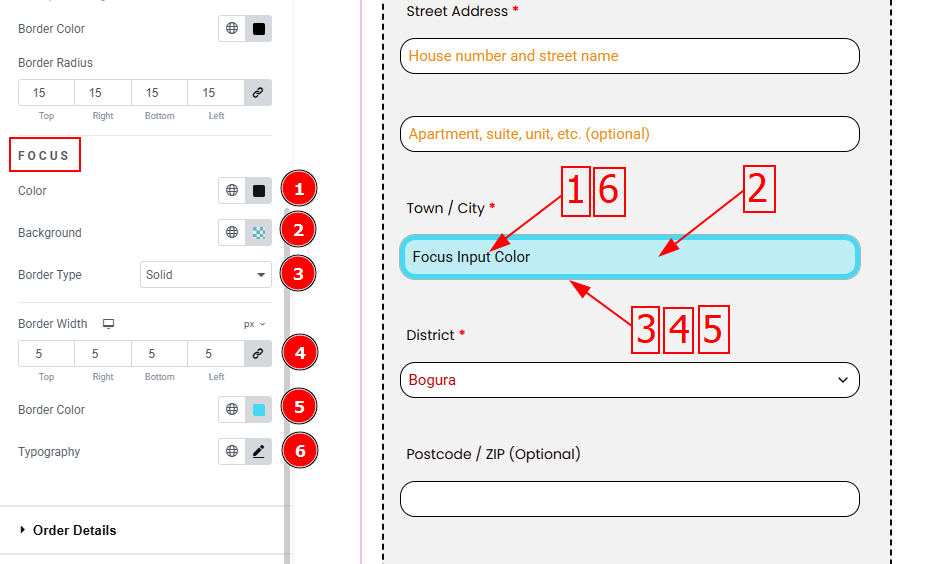Open the Focus Background transparent swatch
The image size is (938, 564).
258,233
